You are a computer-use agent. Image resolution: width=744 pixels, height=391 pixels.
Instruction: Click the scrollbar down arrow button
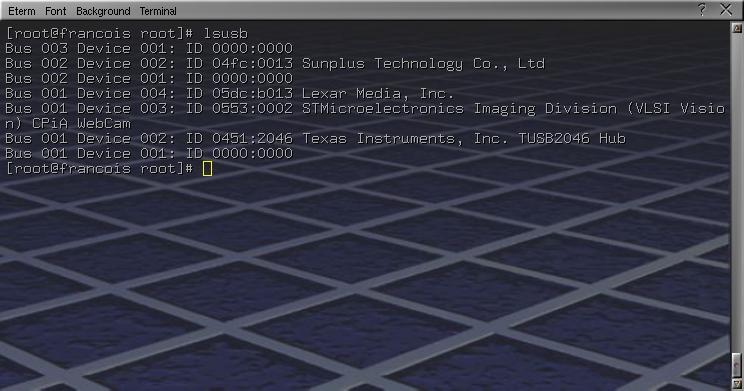pos(737,383)
